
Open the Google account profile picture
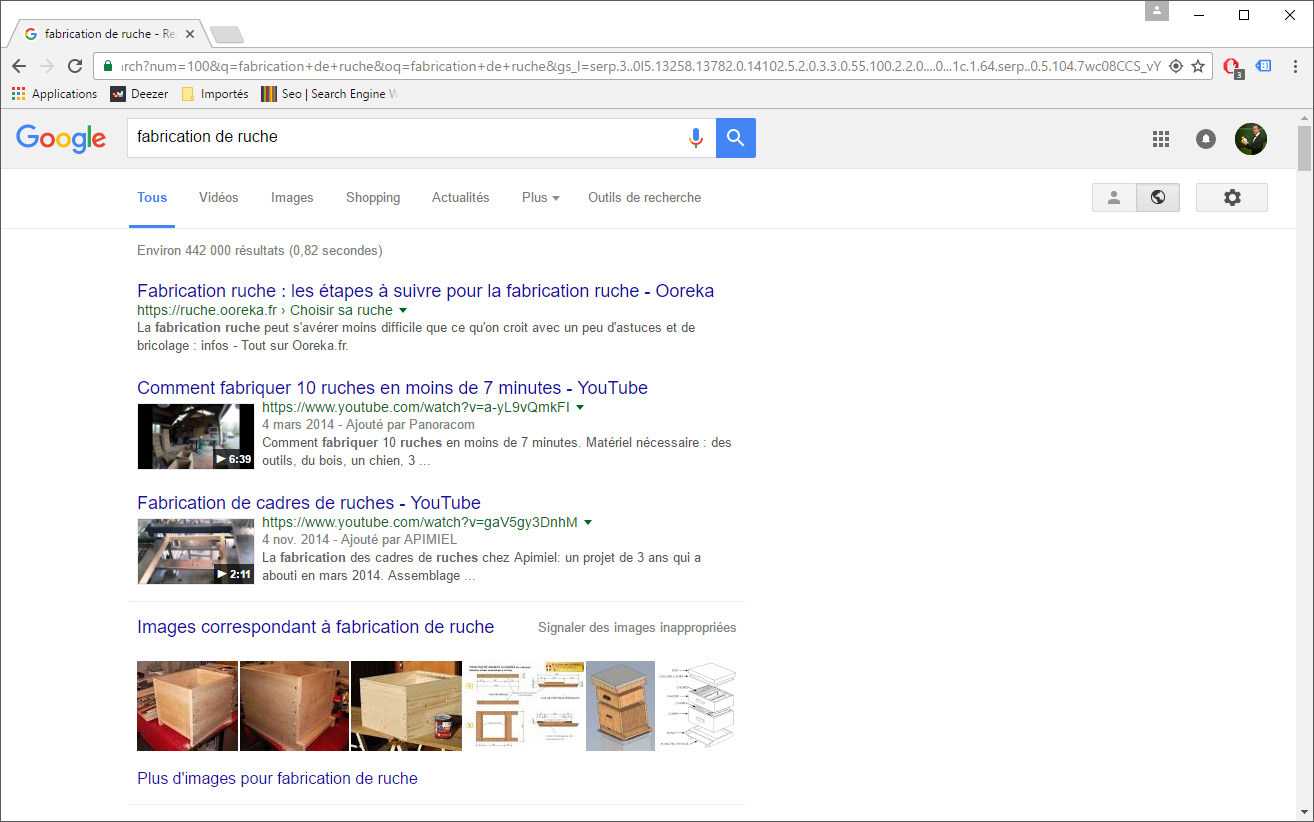[x=1251, y=139]
